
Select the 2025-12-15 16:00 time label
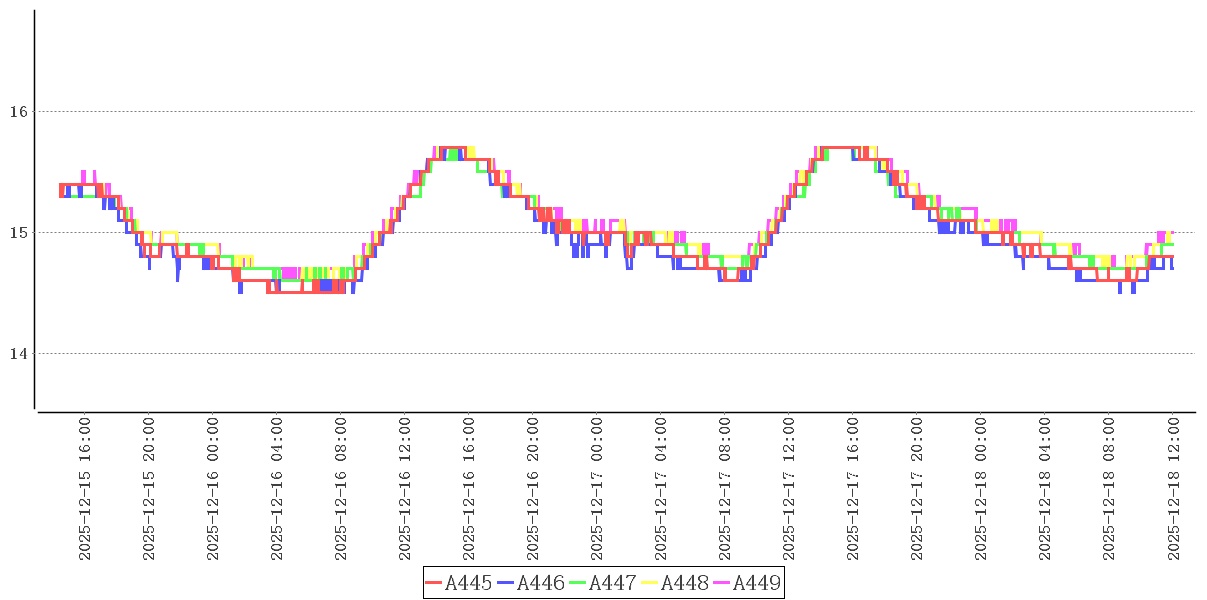coord(85,489)
